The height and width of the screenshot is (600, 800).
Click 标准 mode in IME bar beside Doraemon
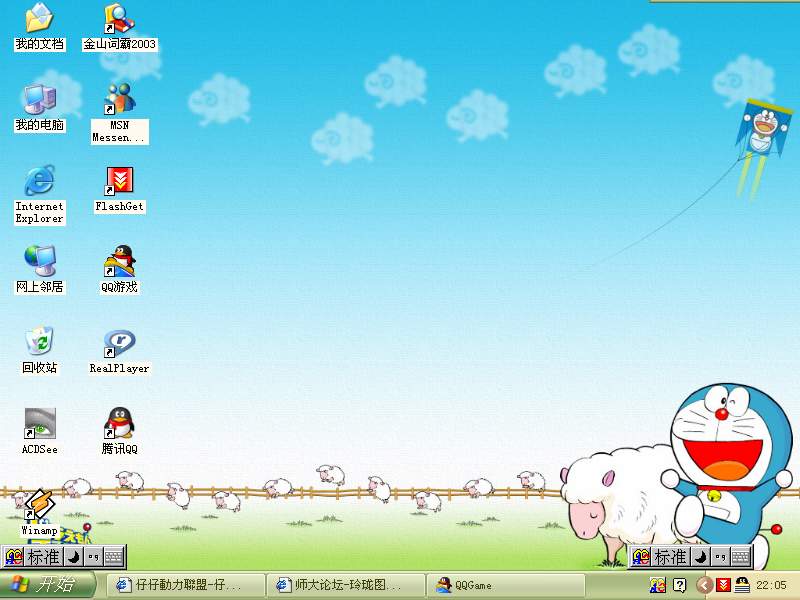click(x=670, y=557)
